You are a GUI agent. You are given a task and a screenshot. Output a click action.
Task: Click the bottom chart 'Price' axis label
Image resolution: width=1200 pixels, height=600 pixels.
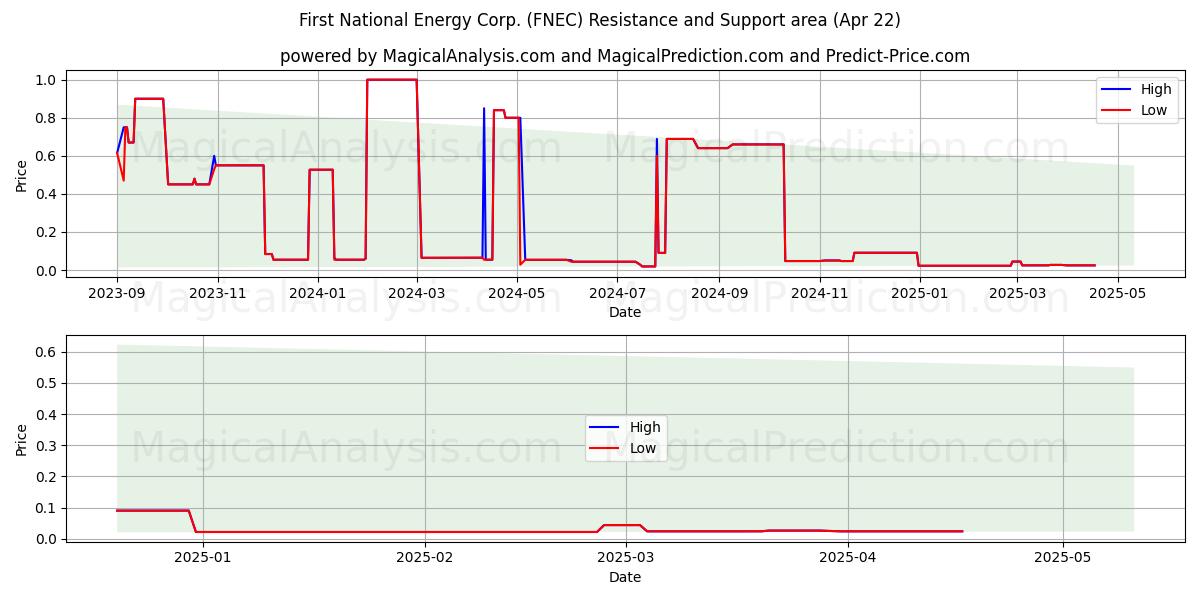click(x=22, y=440)
